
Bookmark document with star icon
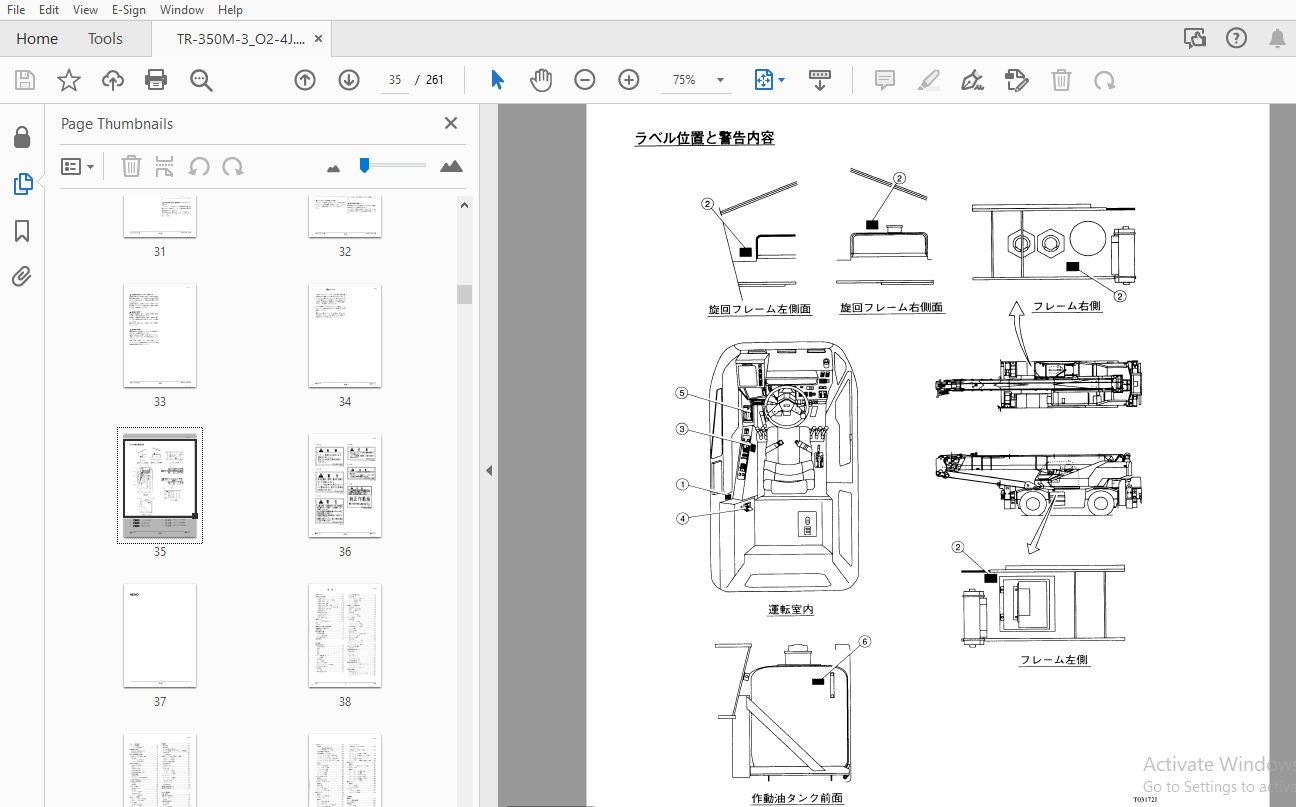pyautogui.click(x=69, y=80)
